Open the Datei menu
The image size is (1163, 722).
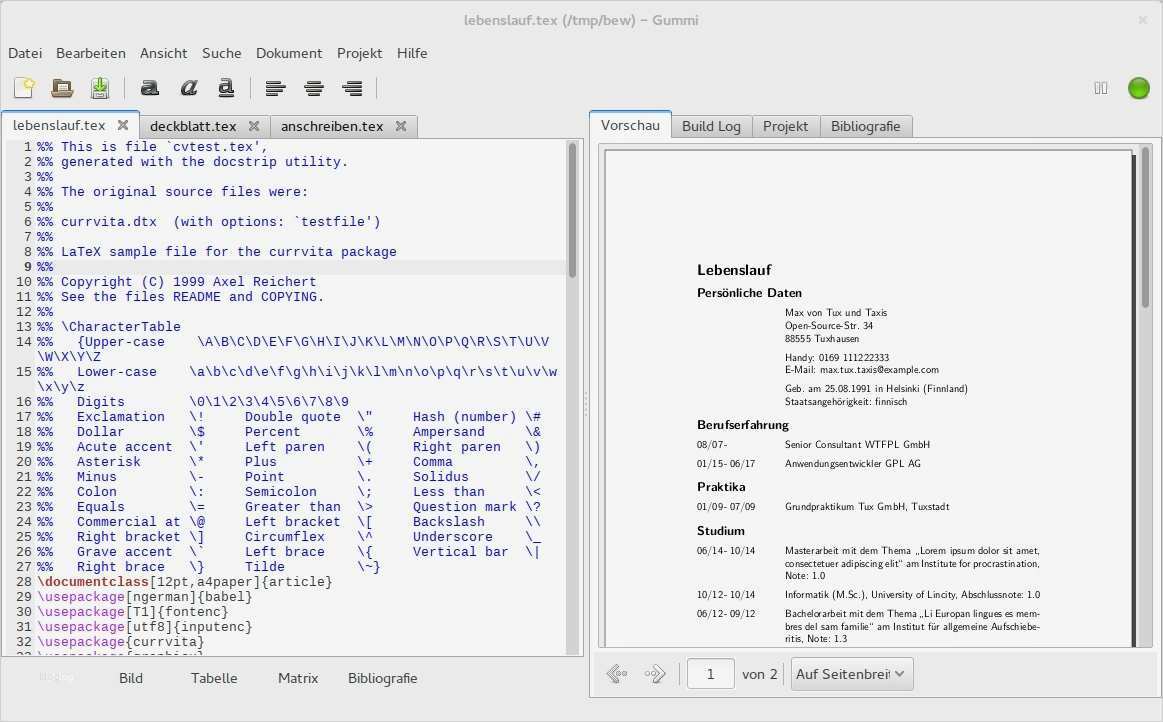tap(25, 53)
